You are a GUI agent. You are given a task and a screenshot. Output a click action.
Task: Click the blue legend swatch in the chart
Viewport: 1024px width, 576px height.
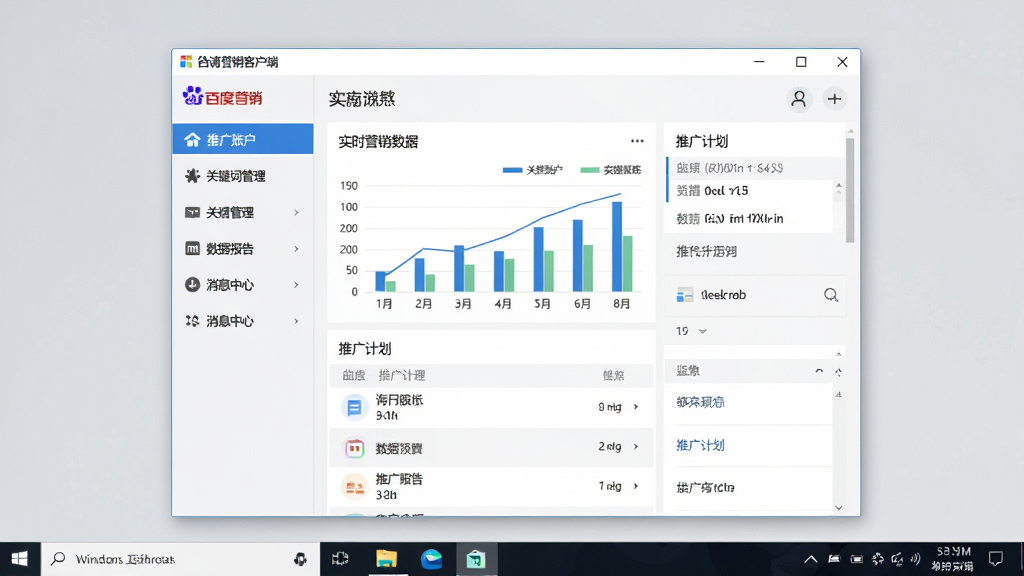pos(512,170)
